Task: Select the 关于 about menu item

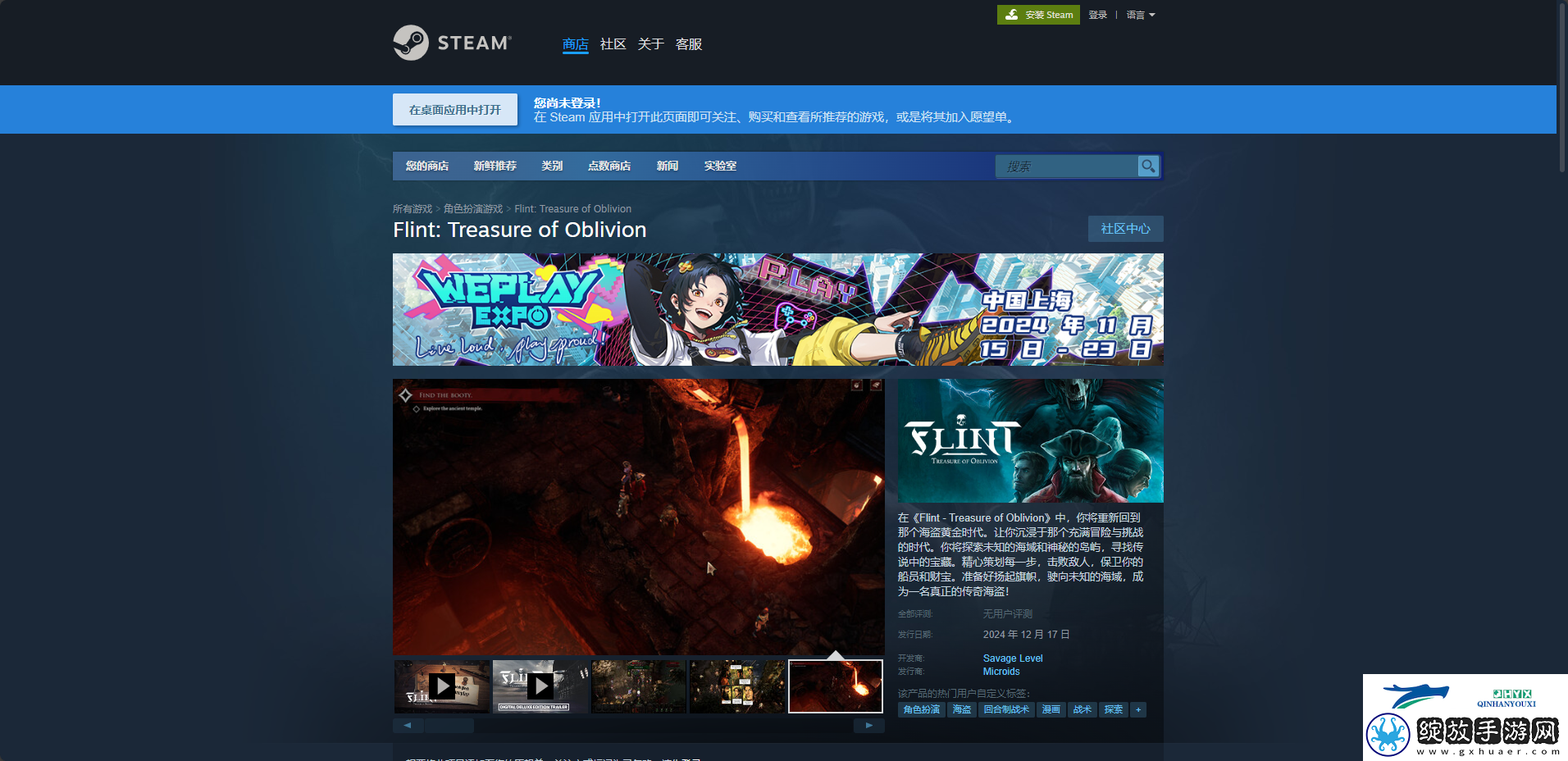Action: (651, 44)
